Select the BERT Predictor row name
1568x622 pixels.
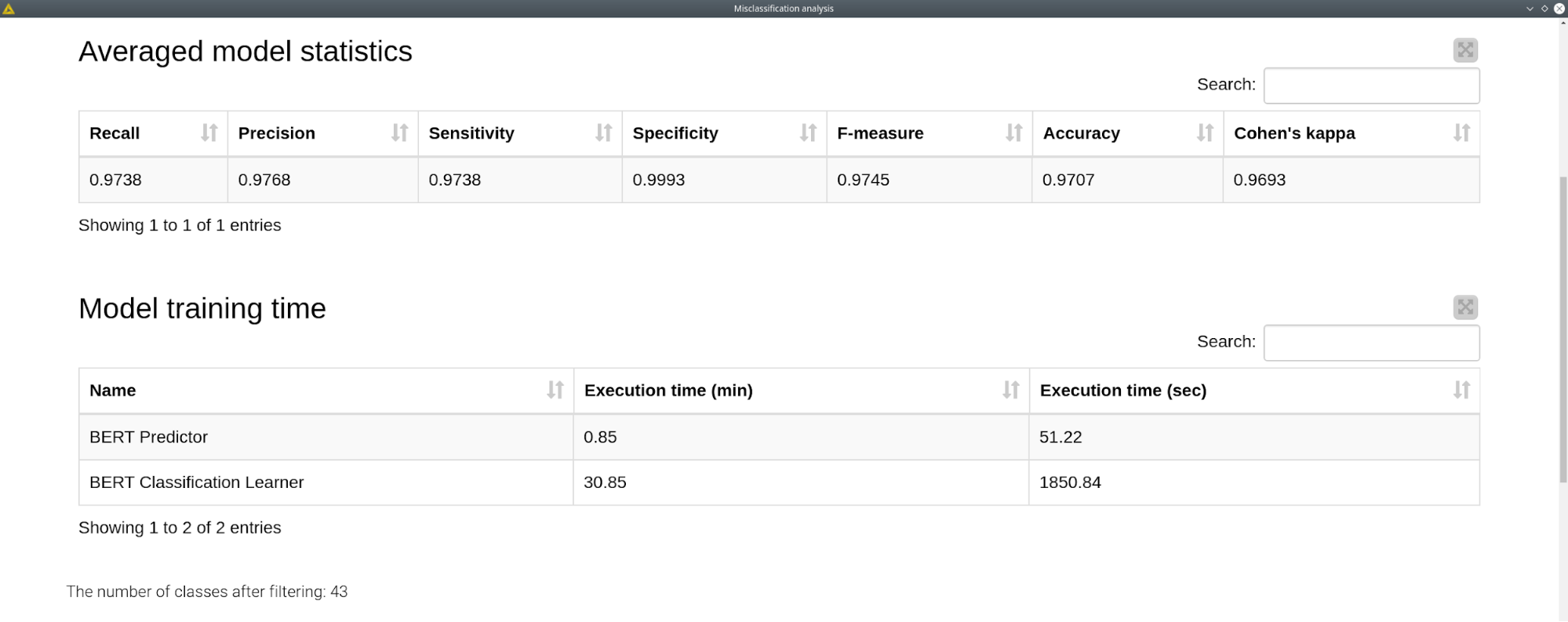(148, 437)
